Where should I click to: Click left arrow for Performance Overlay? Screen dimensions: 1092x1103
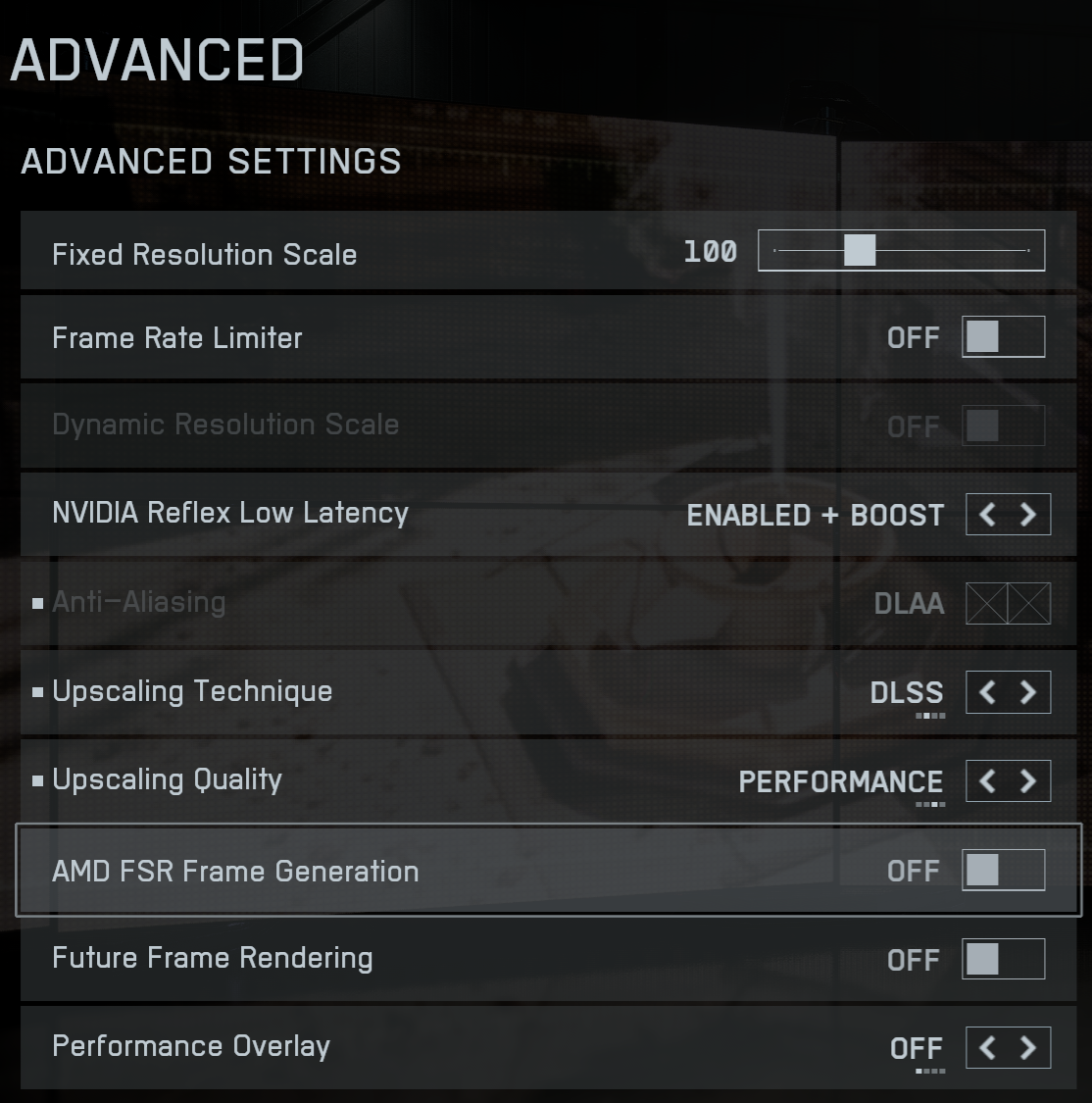(987, 1048)
